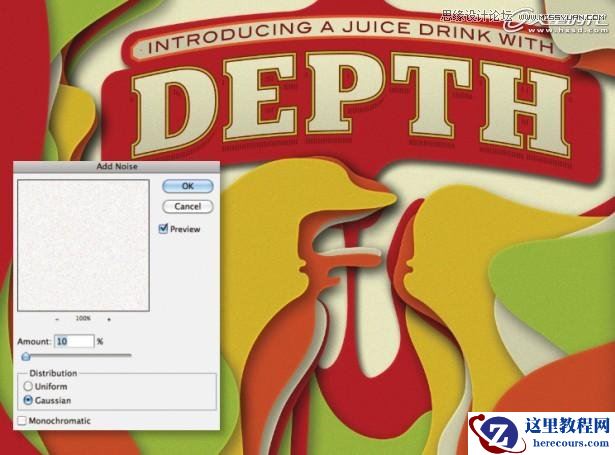Zoom in noise preview with plus
This screenshot has height=455, width=615.
[109, 319]
